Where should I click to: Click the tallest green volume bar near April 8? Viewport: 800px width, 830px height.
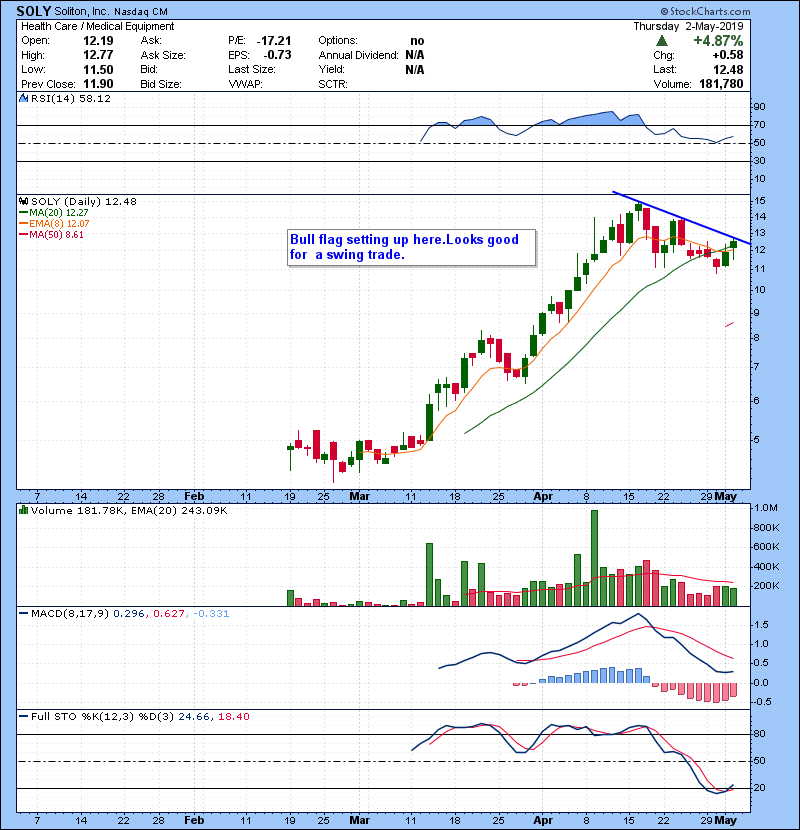pos(594,558)
